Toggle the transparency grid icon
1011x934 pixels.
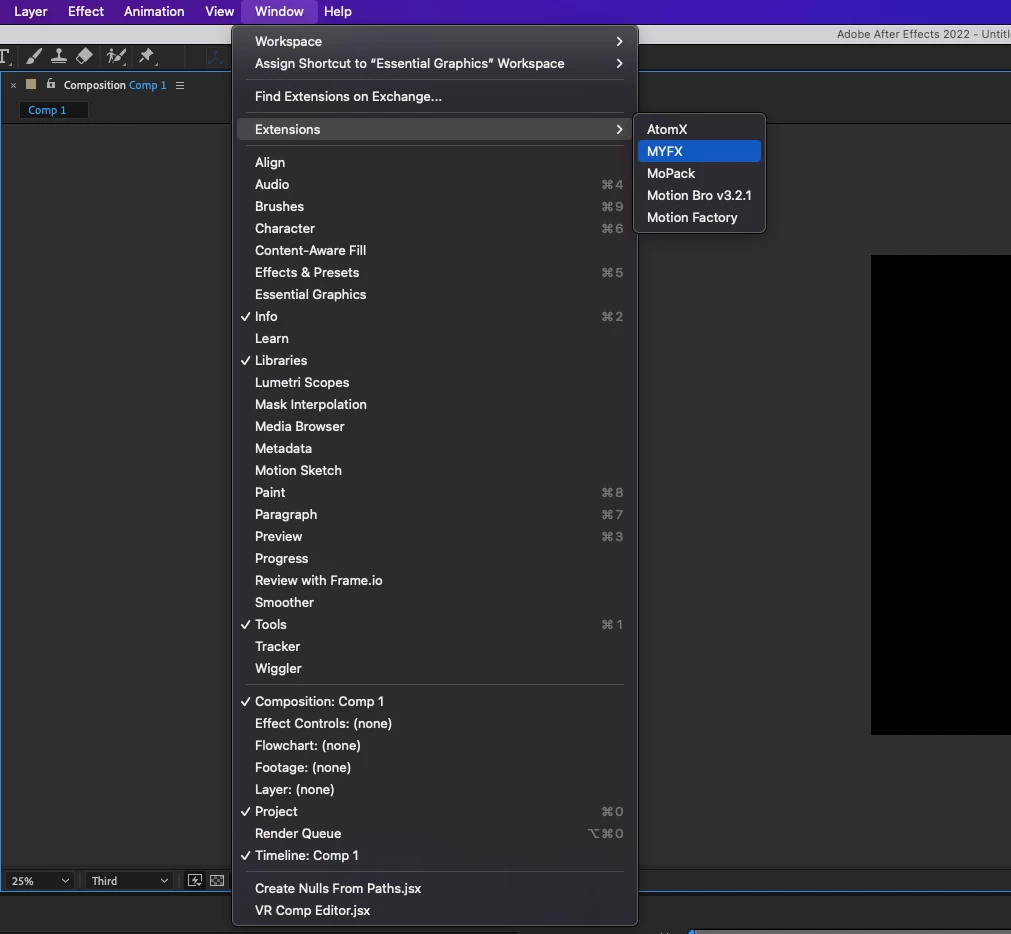tap(217, 880)
